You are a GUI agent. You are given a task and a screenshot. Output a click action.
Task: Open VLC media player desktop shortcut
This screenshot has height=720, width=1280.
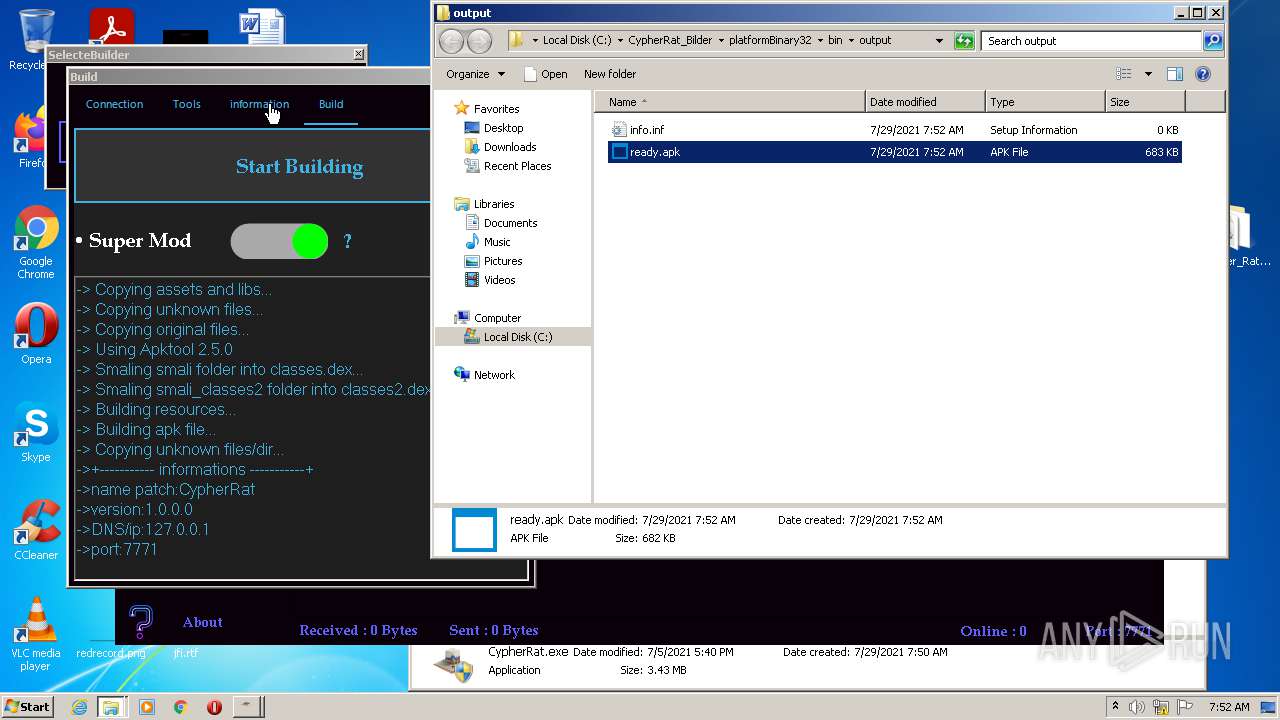[36, 634]
